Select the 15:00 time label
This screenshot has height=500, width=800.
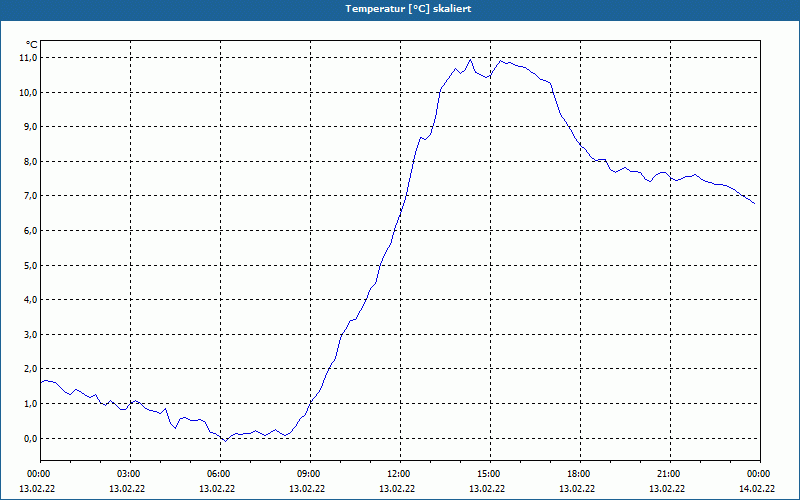[487, 474]
